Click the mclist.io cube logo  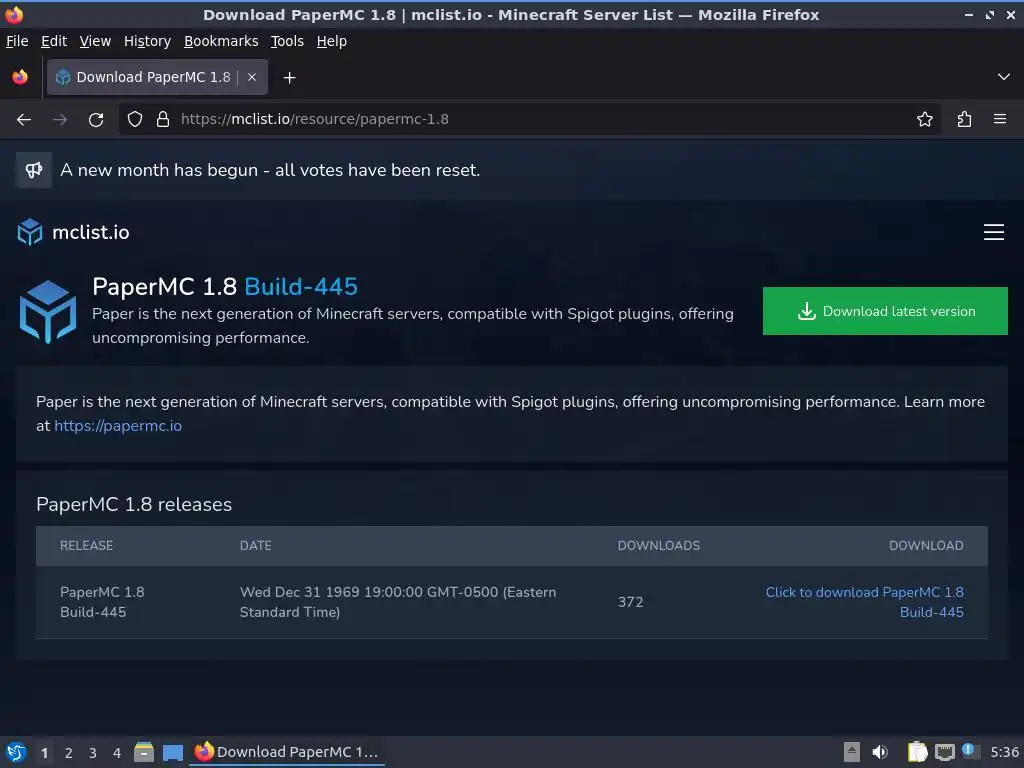(30, 232)
